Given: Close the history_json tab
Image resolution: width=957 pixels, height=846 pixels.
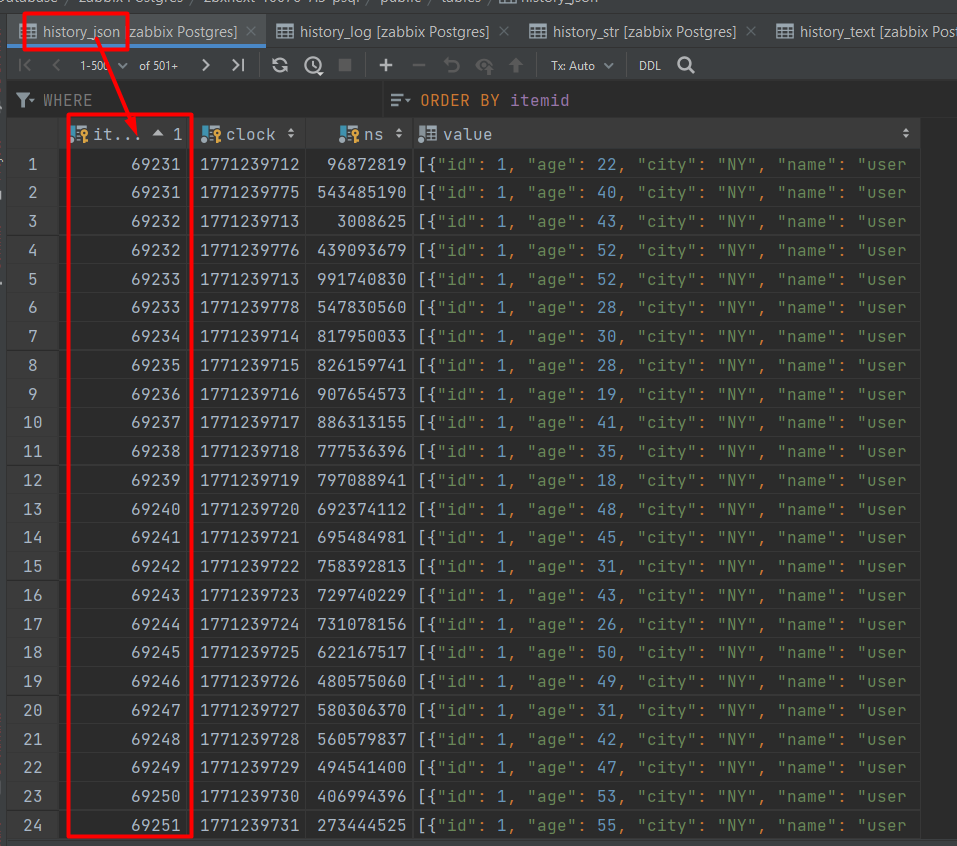Looking at the screenshot, I should (251, 32).
